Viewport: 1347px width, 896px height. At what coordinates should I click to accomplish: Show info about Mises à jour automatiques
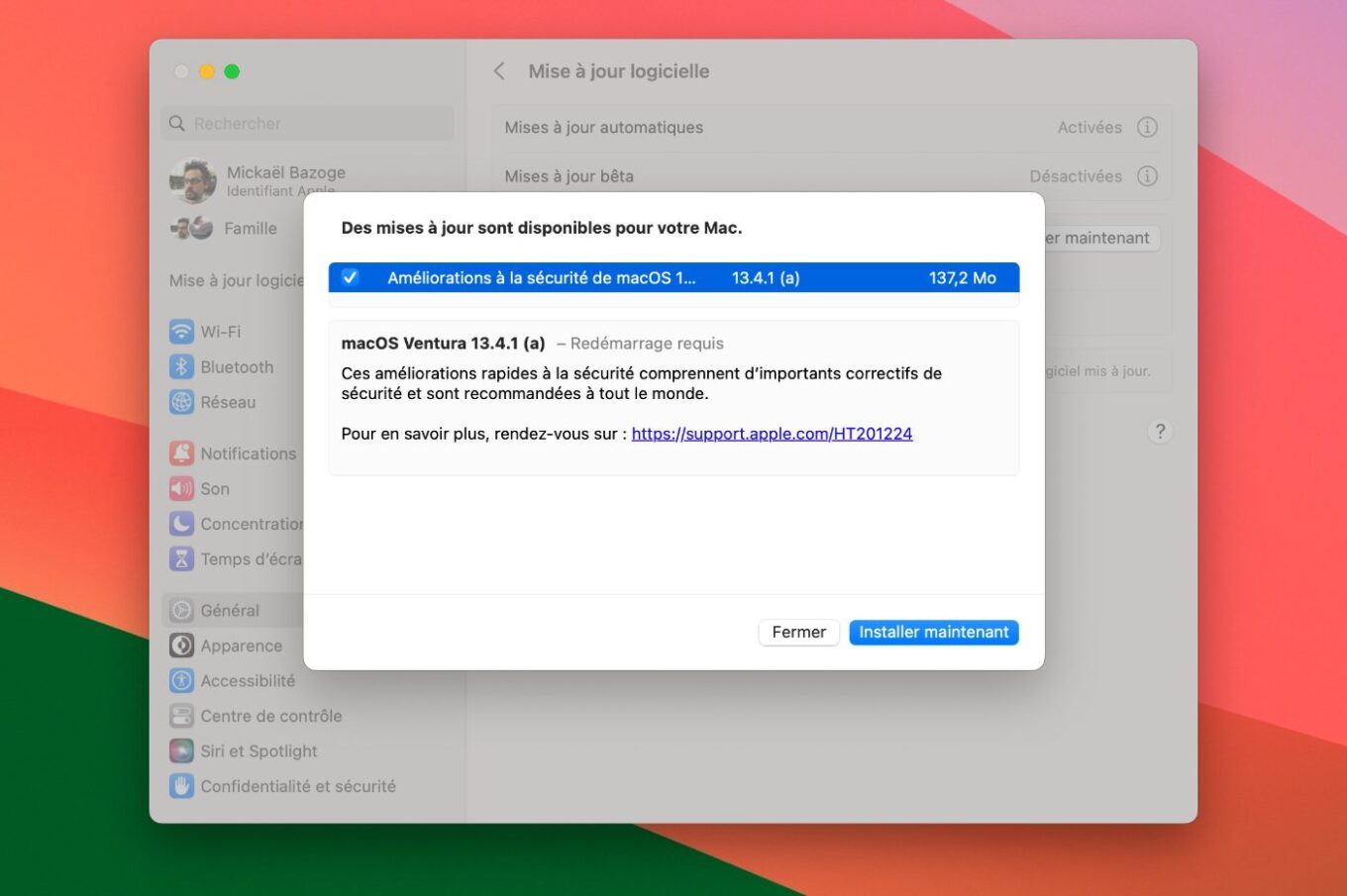[1147, 127]
